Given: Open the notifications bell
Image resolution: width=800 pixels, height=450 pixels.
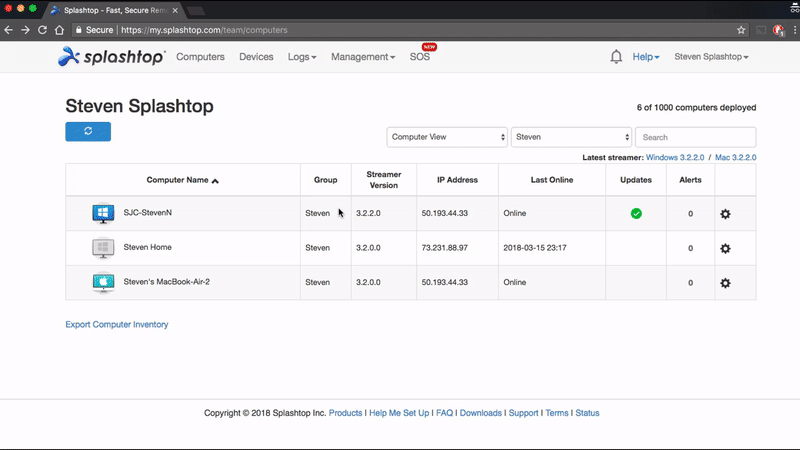Looking at the screenshot, I should click(616, 57).
